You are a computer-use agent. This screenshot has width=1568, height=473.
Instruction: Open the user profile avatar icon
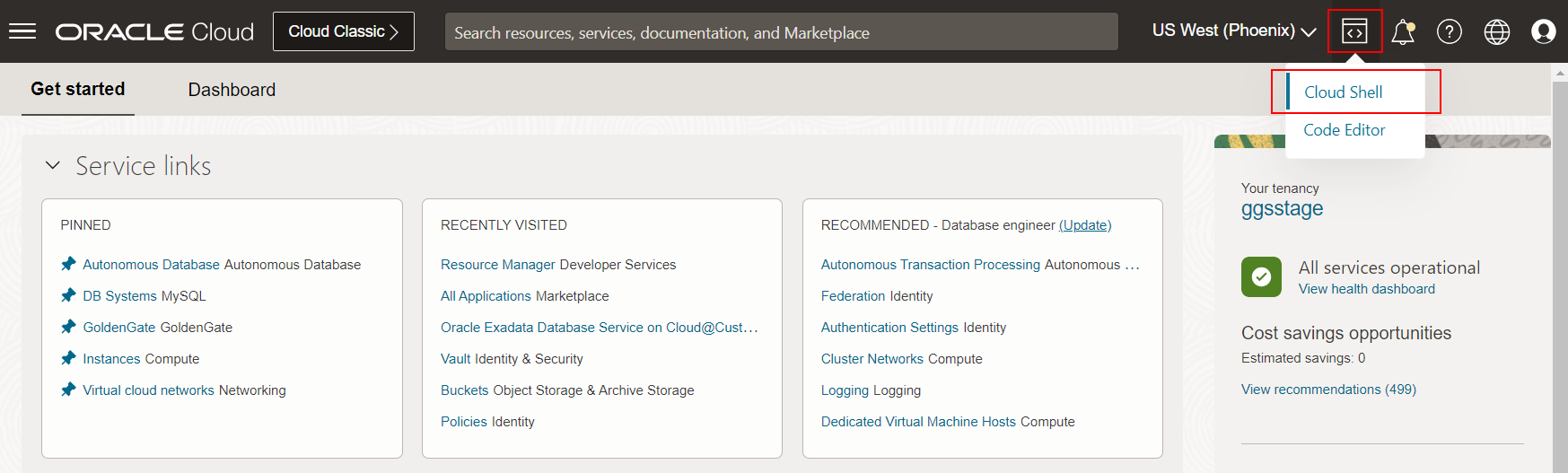[x=1544, y=31]
